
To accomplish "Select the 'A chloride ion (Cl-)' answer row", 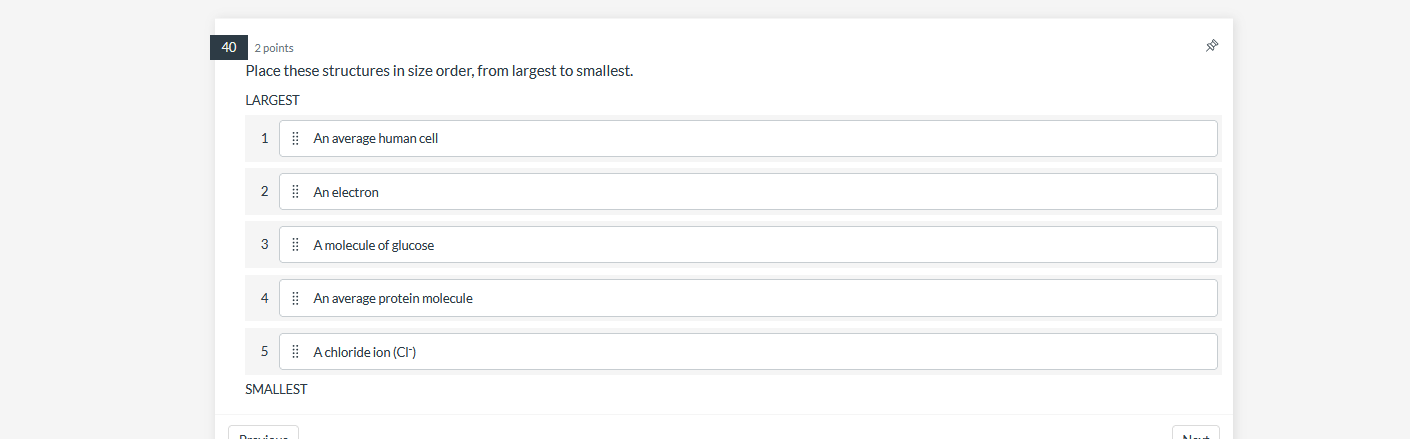I will tap(748, 352).
